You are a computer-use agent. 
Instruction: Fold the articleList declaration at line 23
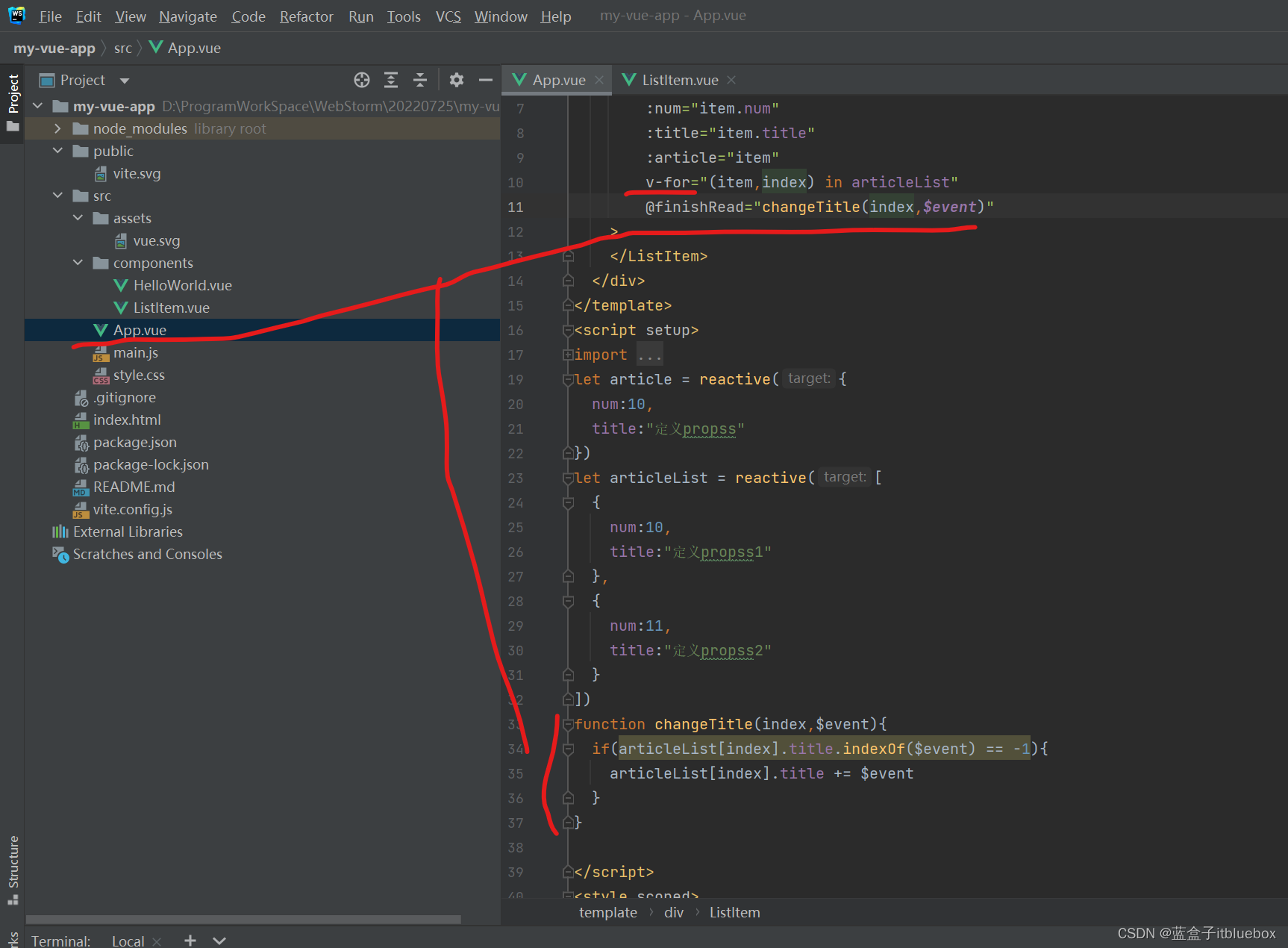pos(568,478)
